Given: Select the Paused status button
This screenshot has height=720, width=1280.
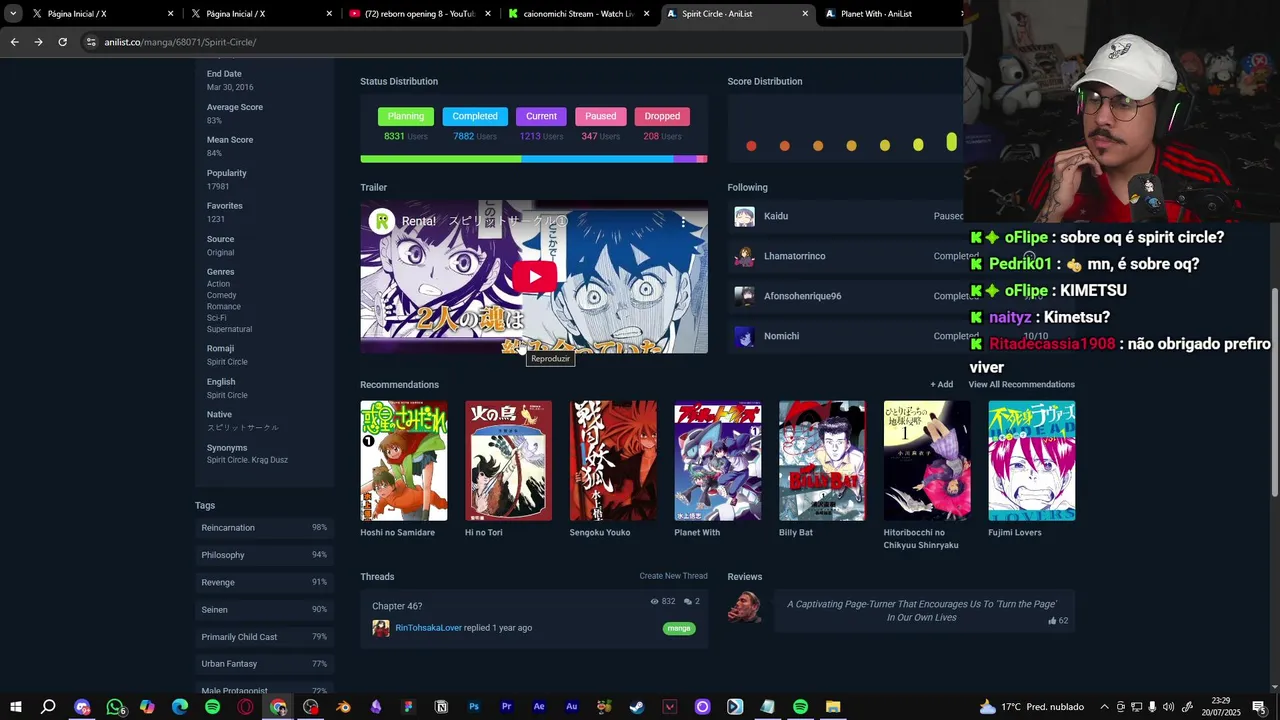Looking at the screenshot, I should [x=600, y=116].
